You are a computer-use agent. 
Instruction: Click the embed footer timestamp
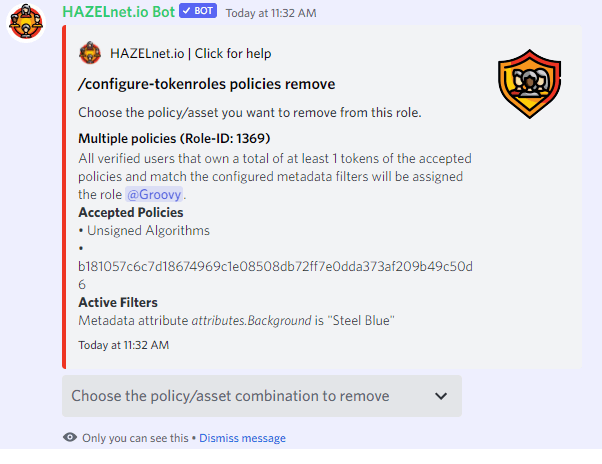124,345
